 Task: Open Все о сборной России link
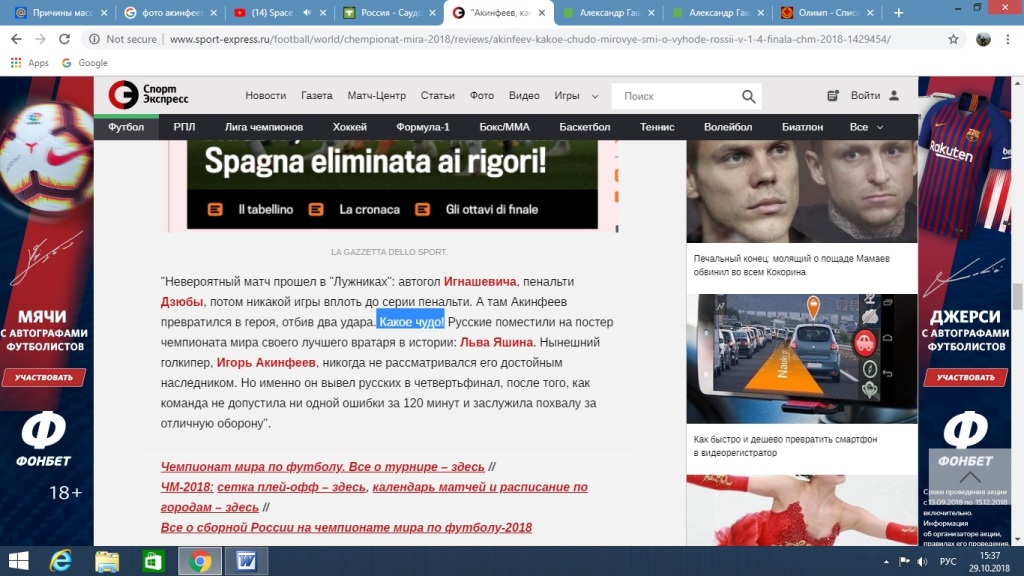coord(346,527)
